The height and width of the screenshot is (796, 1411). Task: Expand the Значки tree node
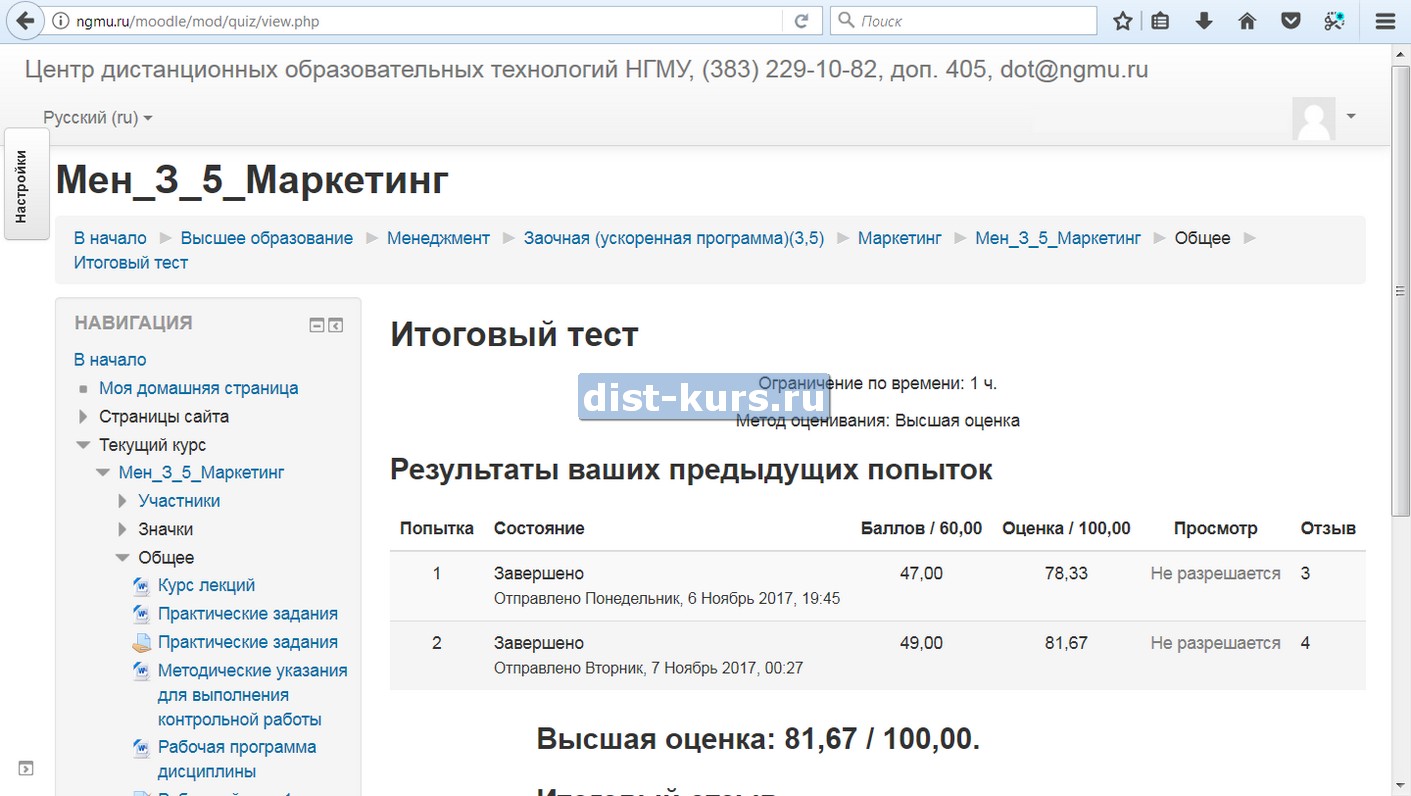[x=123, y=529]
